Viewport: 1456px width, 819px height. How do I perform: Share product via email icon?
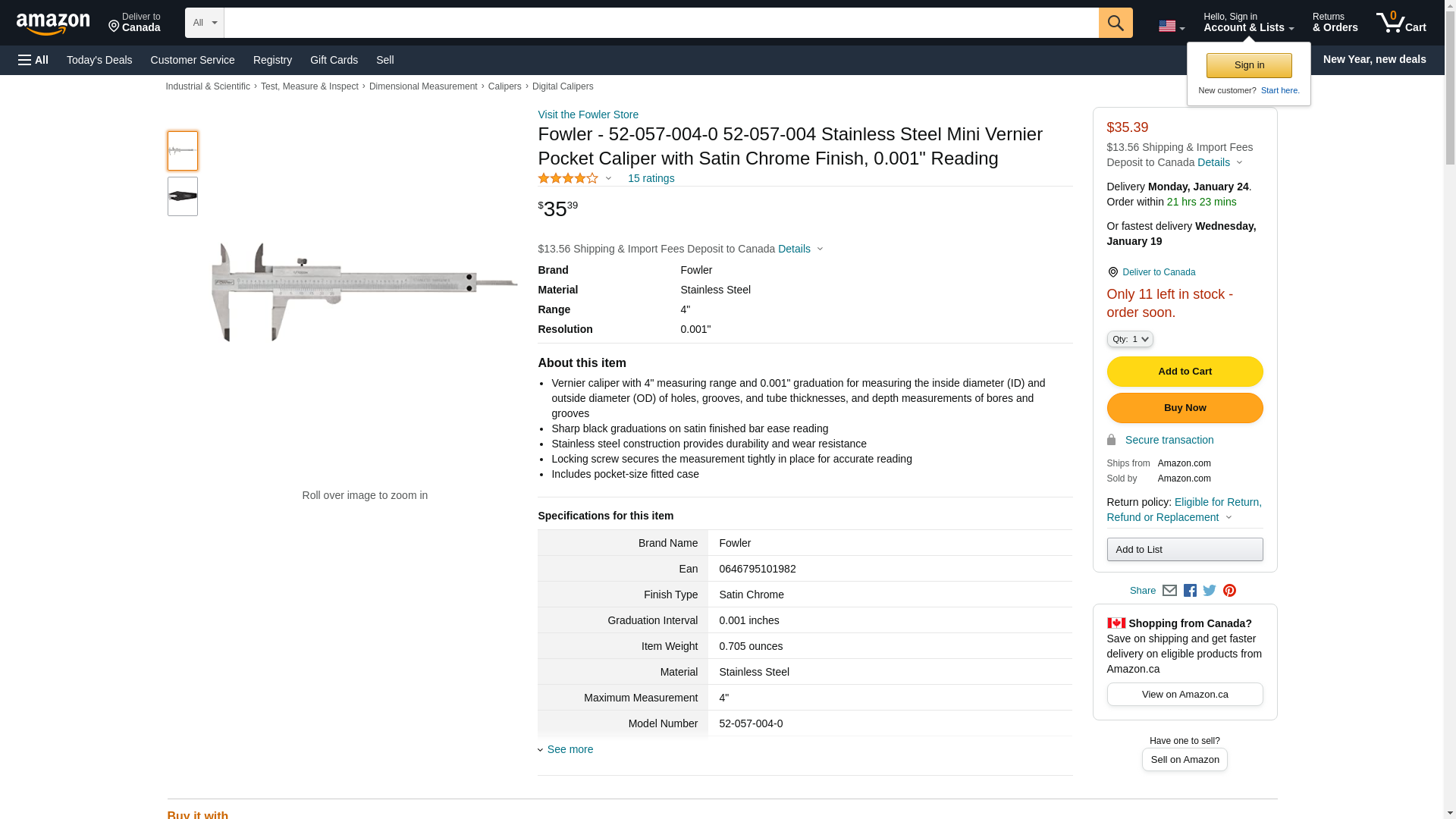coord(1169,591)
